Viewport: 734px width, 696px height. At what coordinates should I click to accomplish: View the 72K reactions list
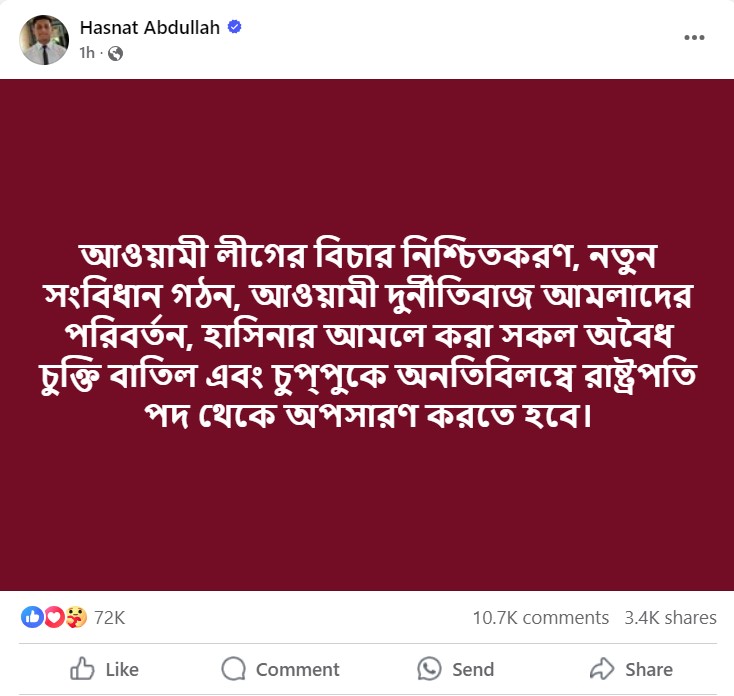[109, 618]
